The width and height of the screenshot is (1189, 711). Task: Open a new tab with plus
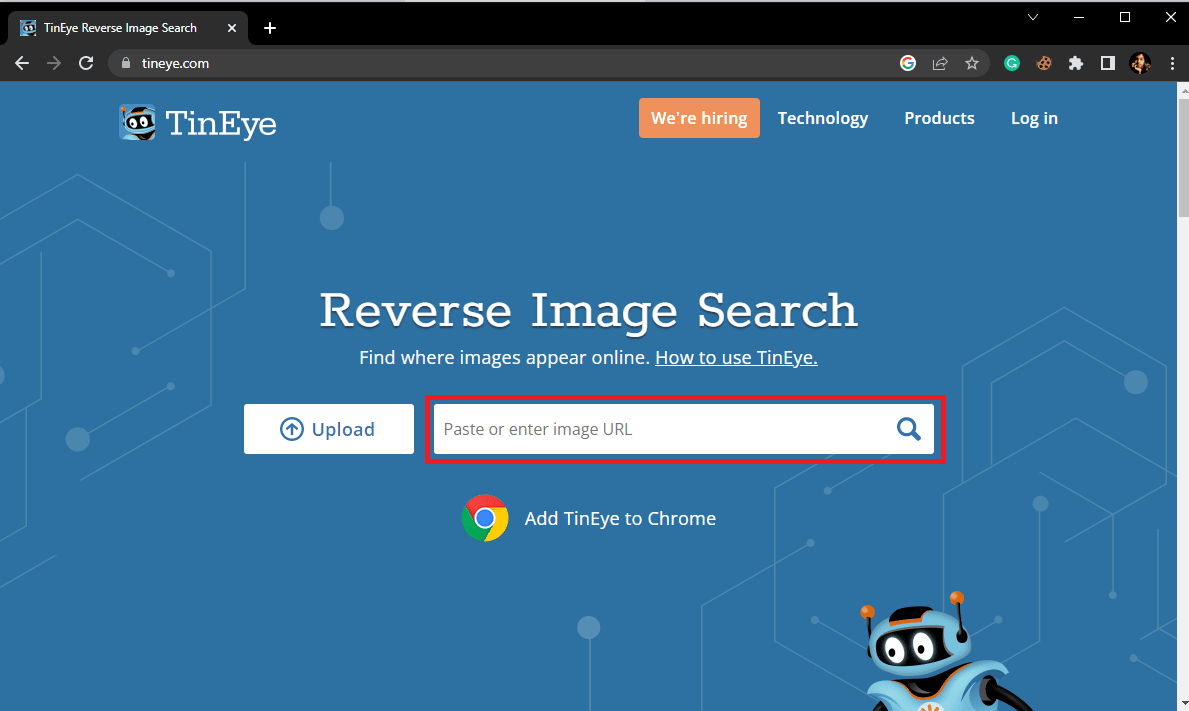(270, 28)
